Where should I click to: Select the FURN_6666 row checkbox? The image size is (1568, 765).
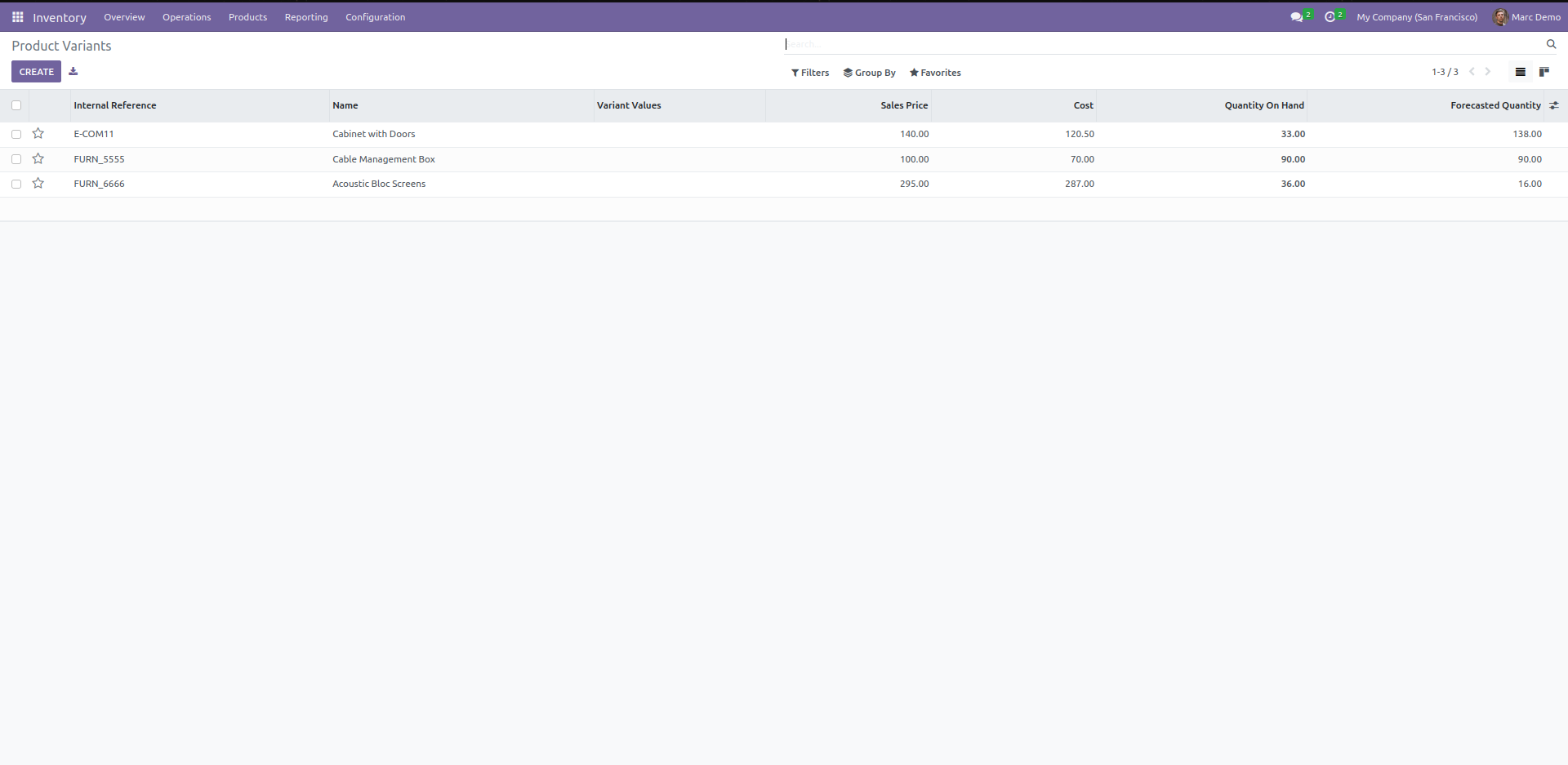tap(16, 184)
